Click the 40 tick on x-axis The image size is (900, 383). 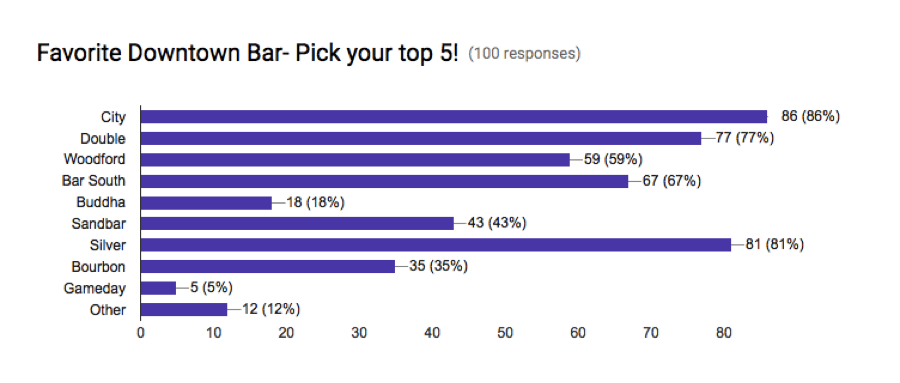(432, 333)
